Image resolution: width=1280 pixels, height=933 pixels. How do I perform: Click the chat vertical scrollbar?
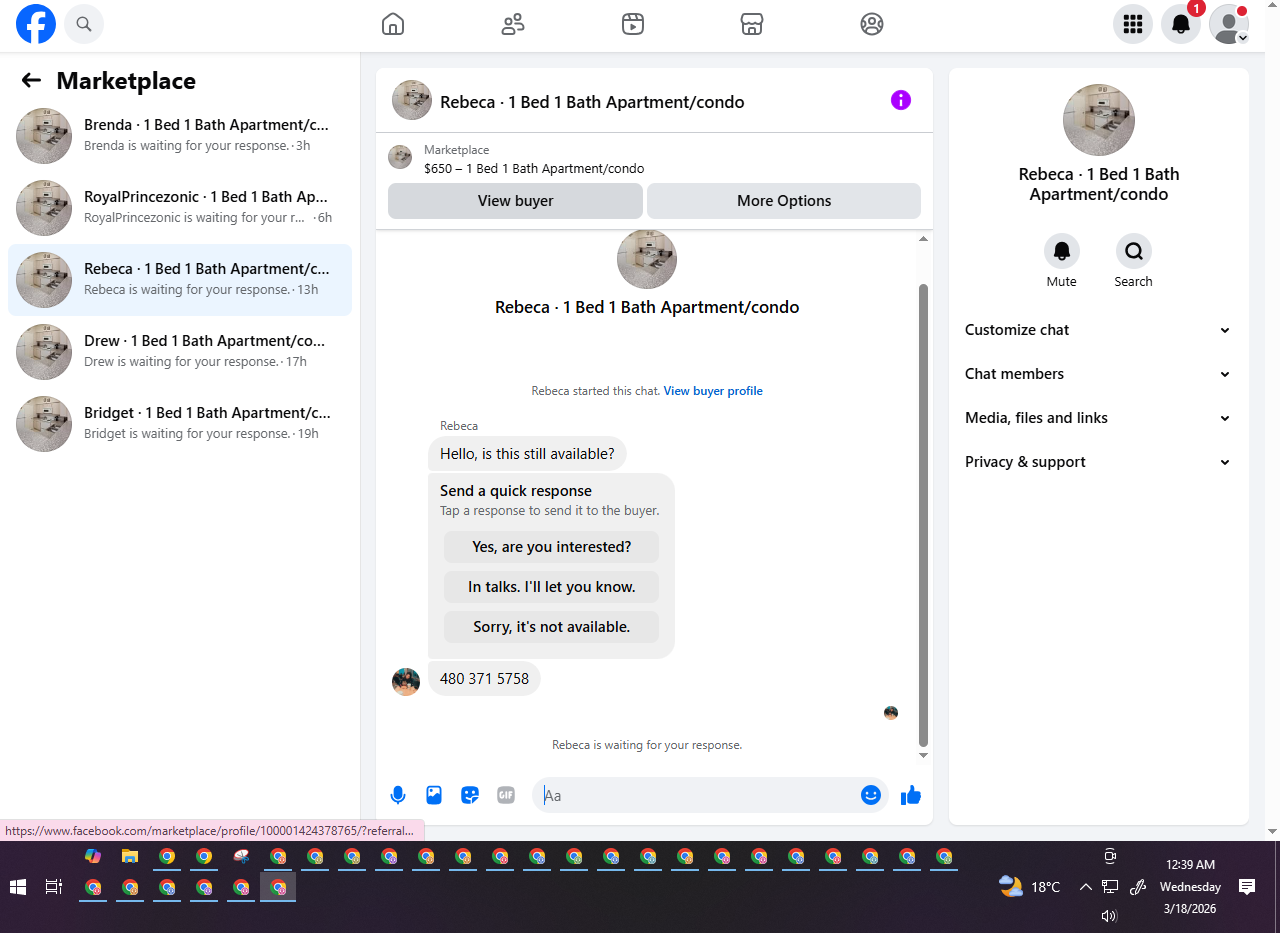tap(923, 515)
